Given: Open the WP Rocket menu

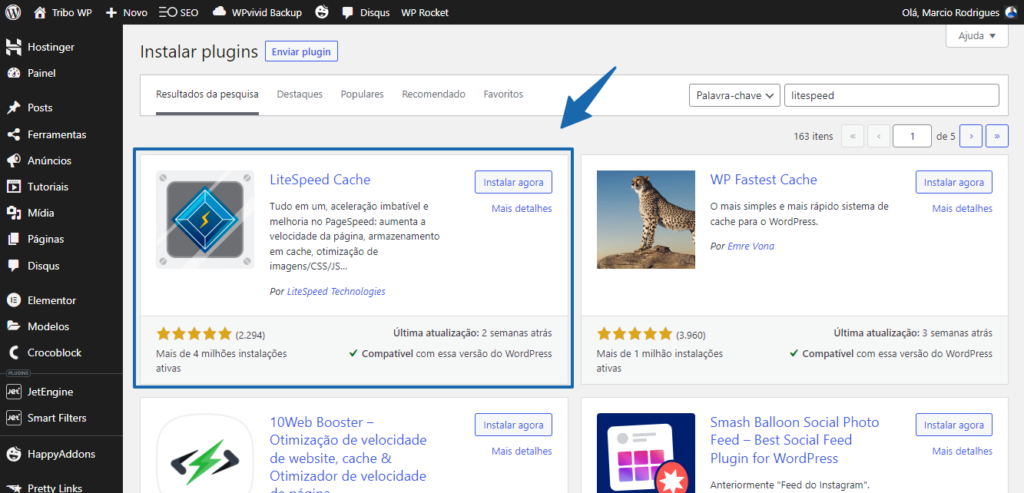Looking at the screenshot, I should [x=424, y=12].
